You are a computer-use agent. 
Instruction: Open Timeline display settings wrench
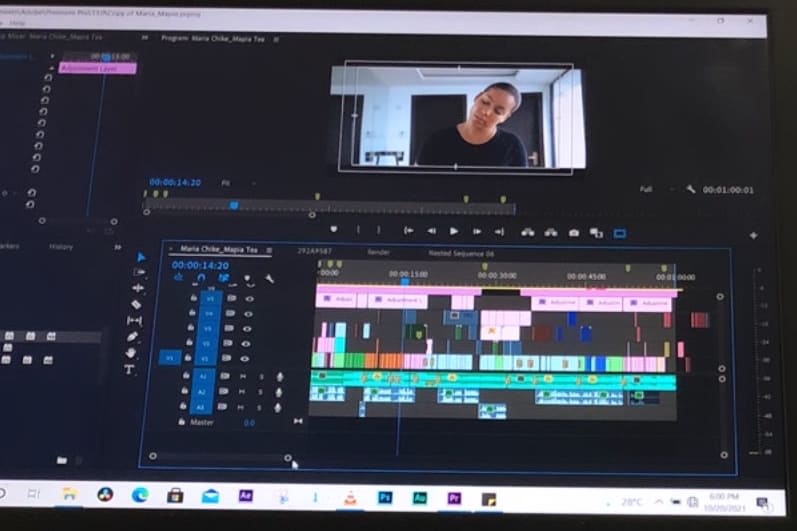click(x=269, y=279)
